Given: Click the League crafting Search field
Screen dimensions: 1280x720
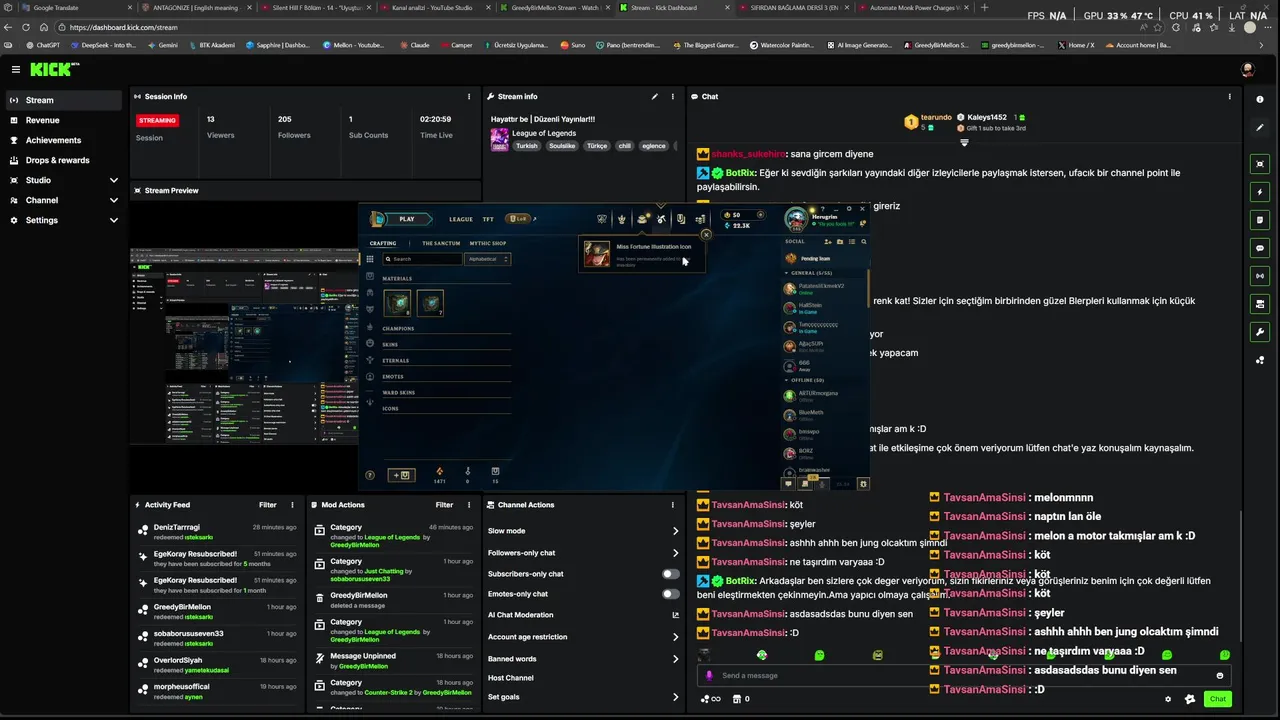Looking at the screenshot, I should (423, 259).
